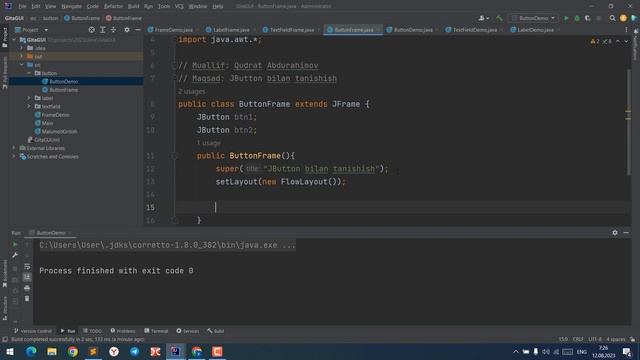Screen dimensions: 640x360
Task: Open File Explorer from taskbar
Action: pyautogui.click(x=52, y=351)
